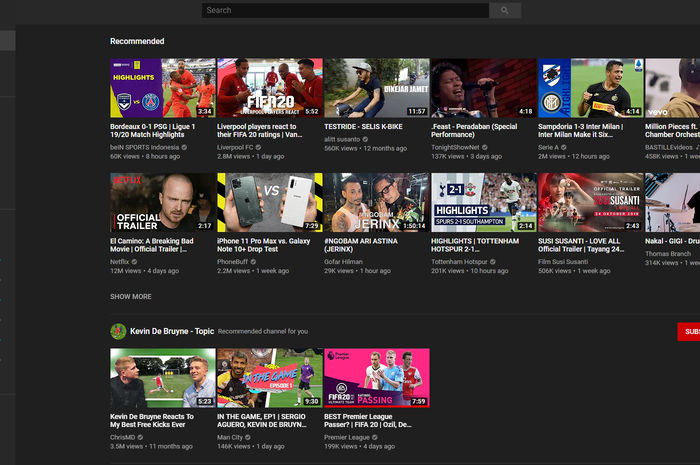Open Tottenham Hotspur channel link

click(x=459, y=262)
